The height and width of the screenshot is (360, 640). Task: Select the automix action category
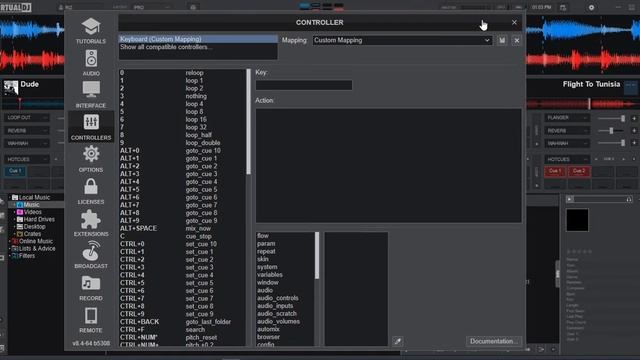[x=285, y=329]
